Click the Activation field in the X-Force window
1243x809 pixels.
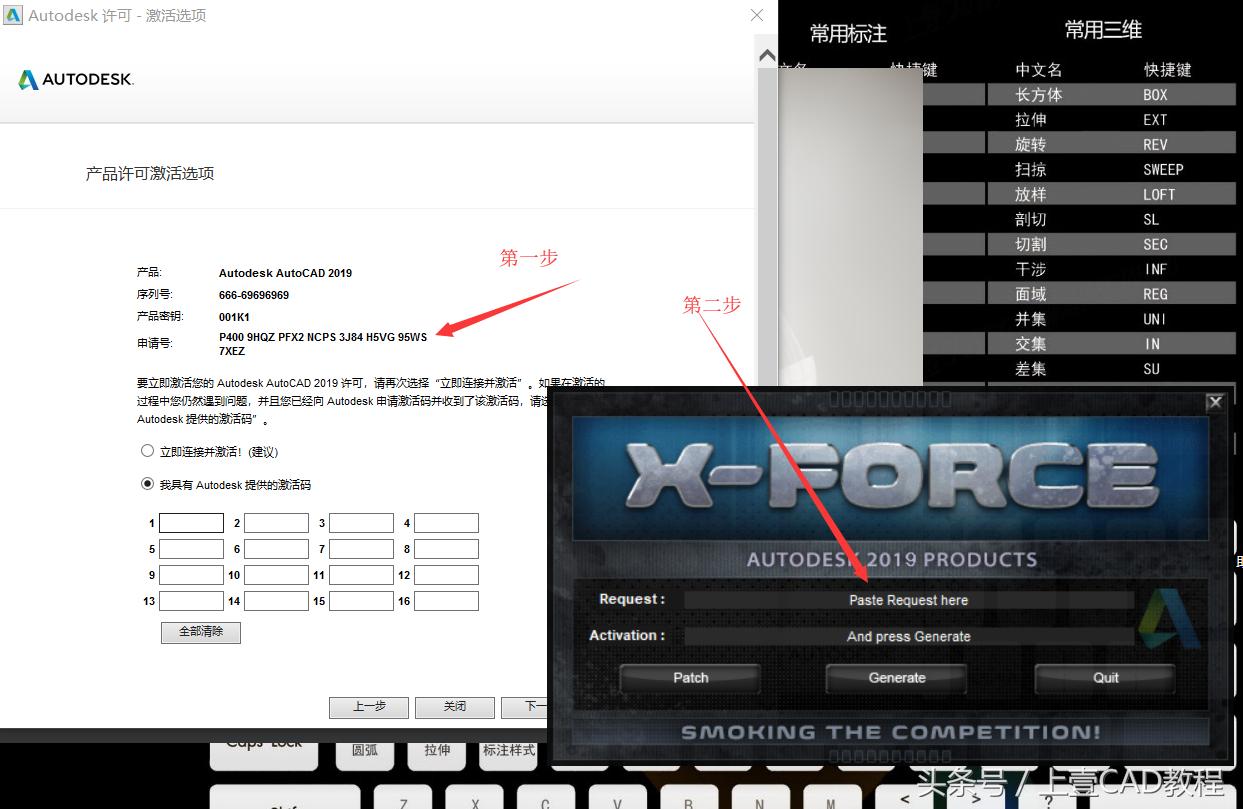pyautogui.click(x=909, y=636)
